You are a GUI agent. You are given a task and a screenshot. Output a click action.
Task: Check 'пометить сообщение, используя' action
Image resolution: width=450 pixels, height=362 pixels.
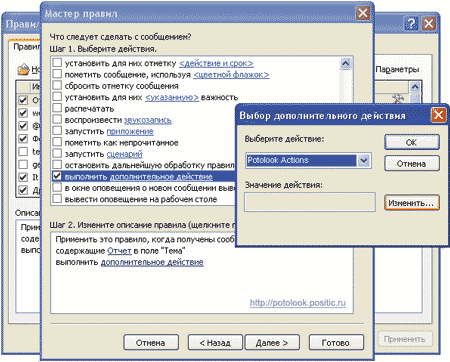click(x=57, y=74)
